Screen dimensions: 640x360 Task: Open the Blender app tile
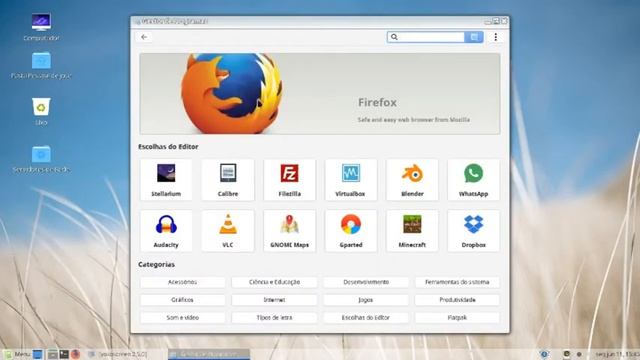412,180
